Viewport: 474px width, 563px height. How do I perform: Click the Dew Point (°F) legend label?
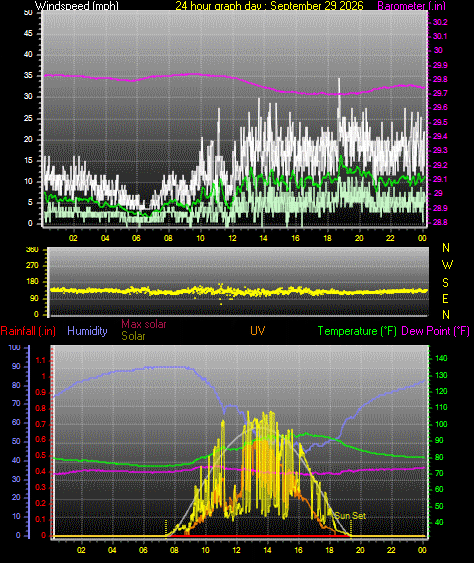pyautogui.click(x=436, y=331)
